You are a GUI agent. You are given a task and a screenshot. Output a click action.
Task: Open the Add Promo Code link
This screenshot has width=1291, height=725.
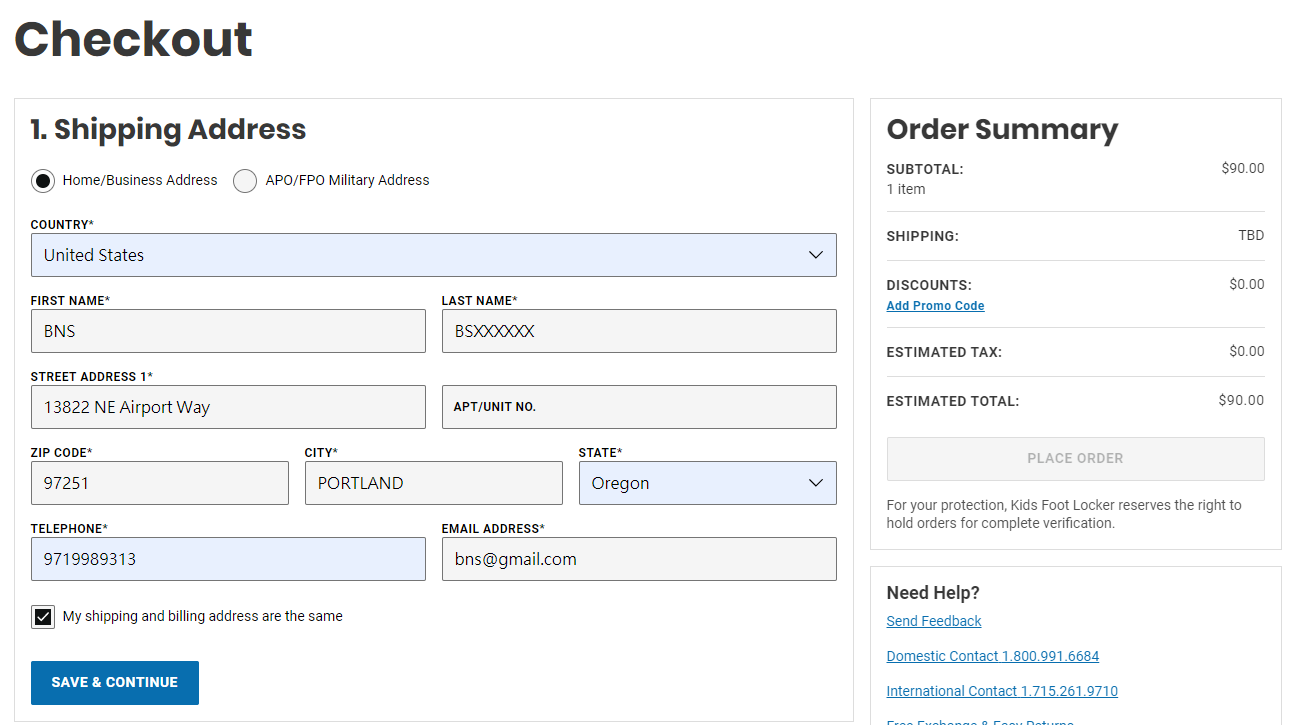coord(935,306)
